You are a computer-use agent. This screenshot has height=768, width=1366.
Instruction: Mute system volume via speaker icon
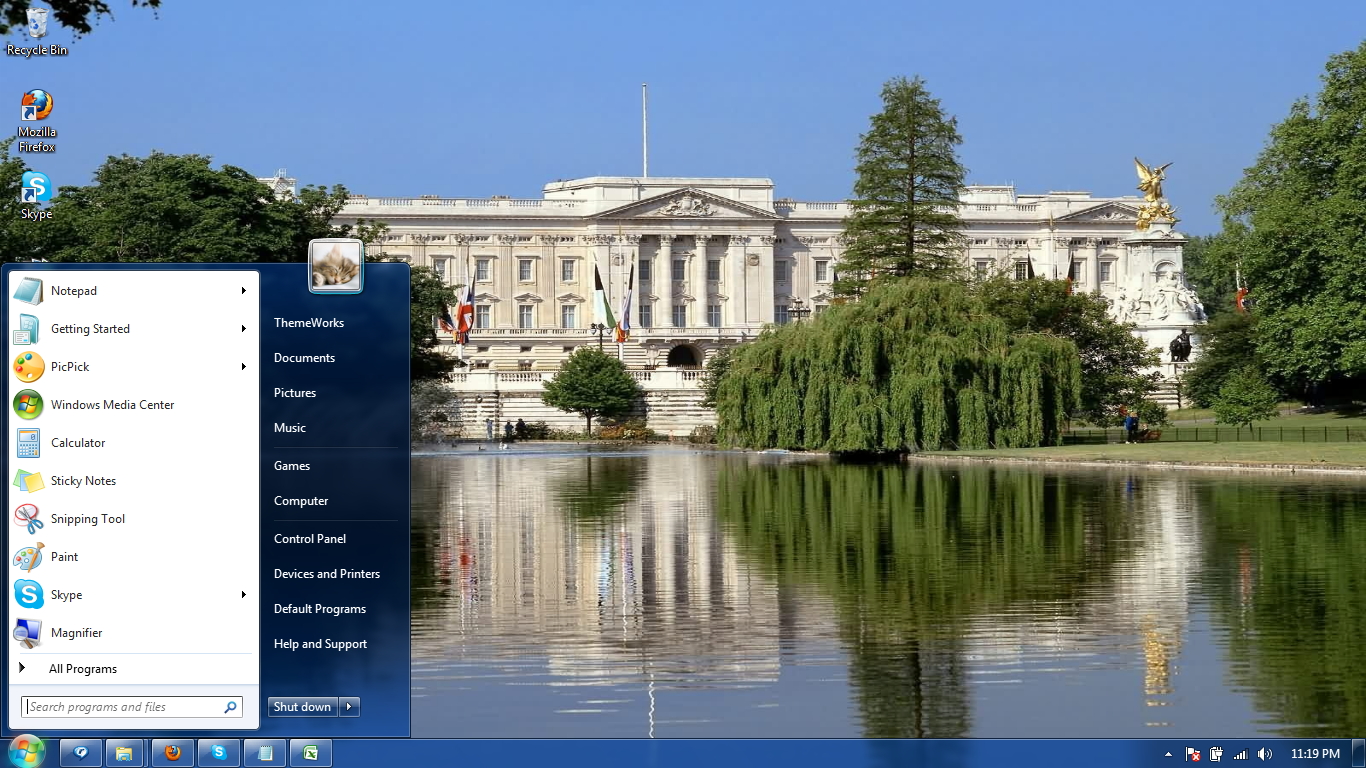click(1264, 754)
